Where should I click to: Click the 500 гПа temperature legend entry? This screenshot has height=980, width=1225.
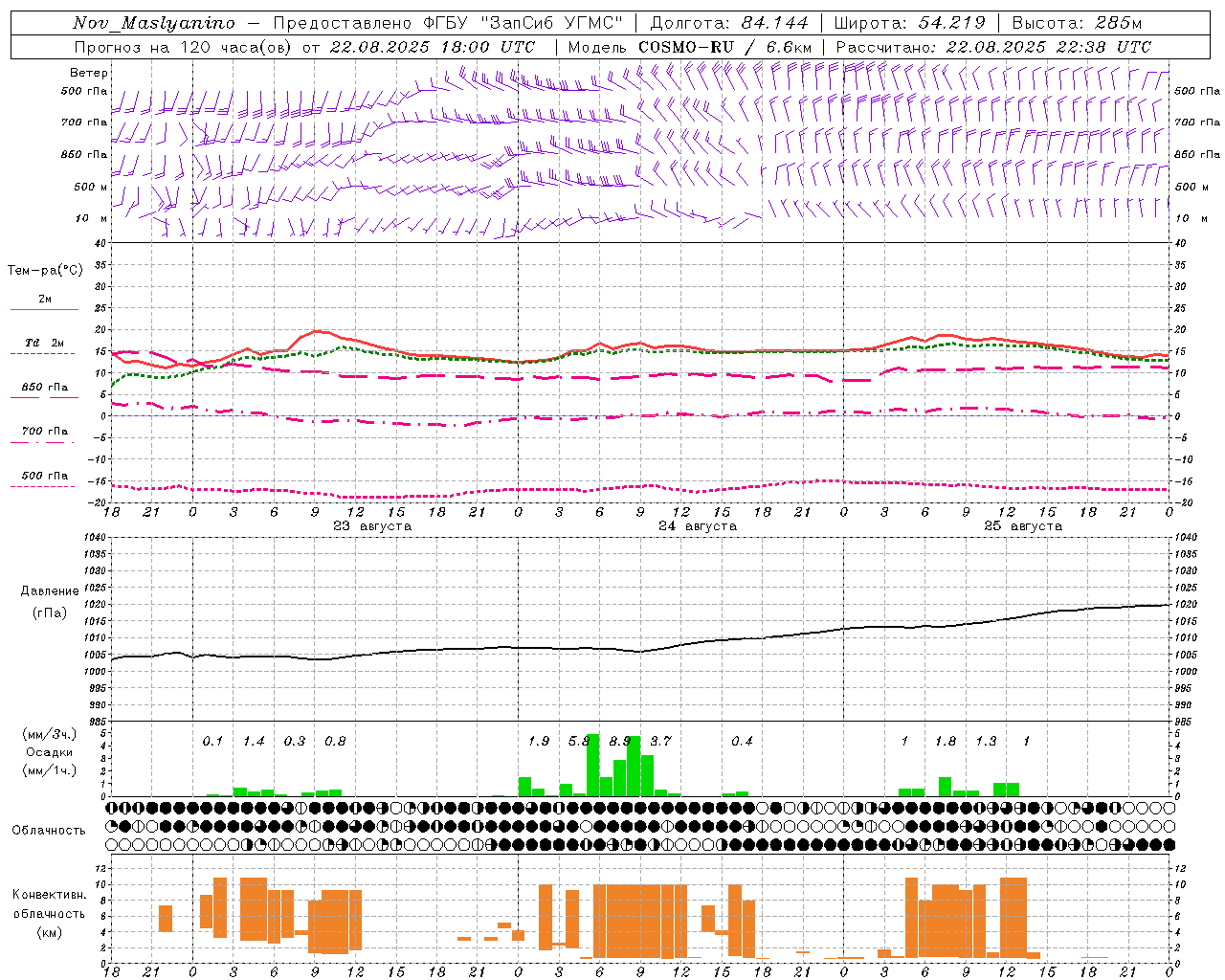coord(45,476)
